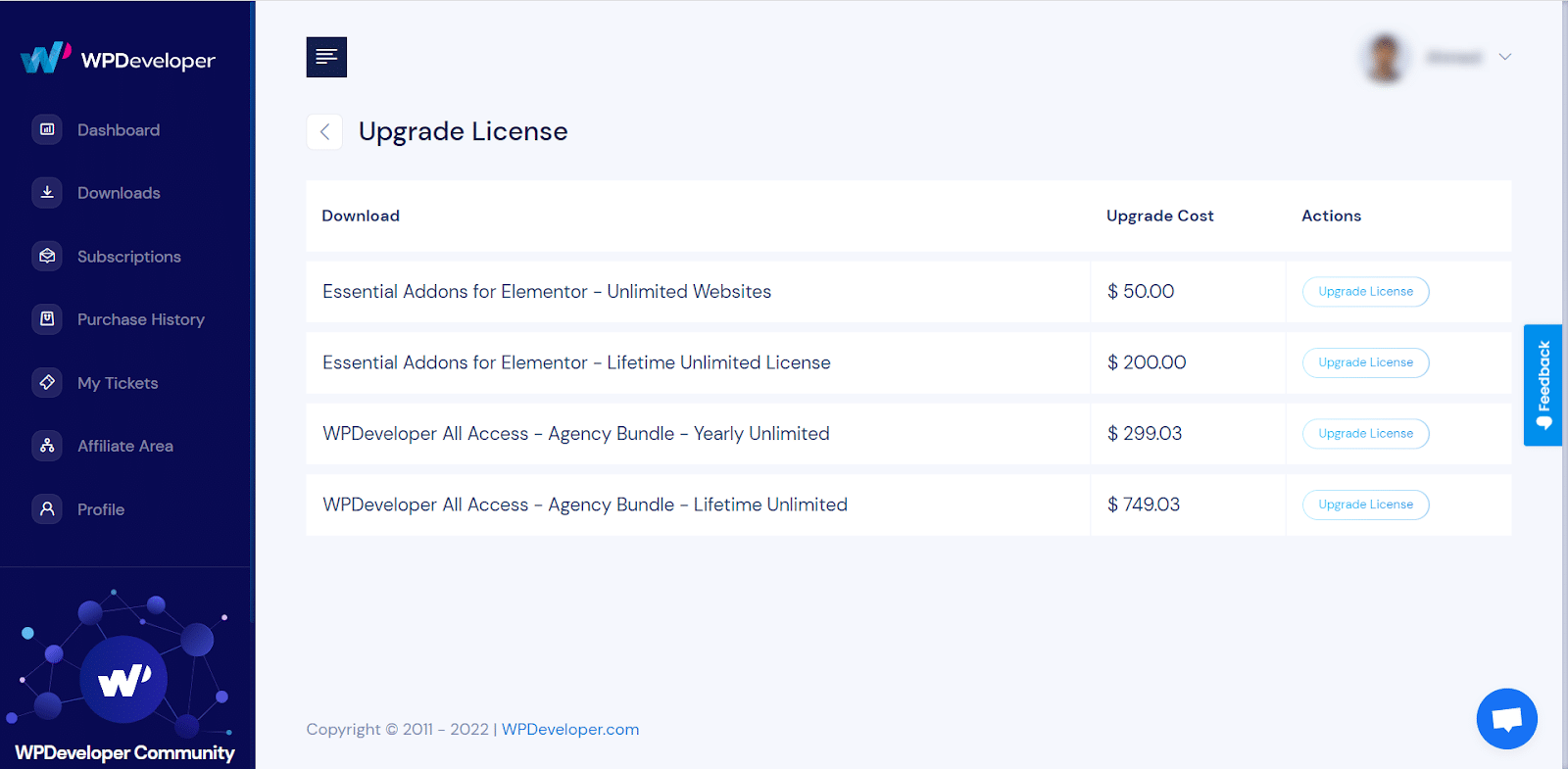
Task: Open the Downloads menu item
Action: [119, 193]
